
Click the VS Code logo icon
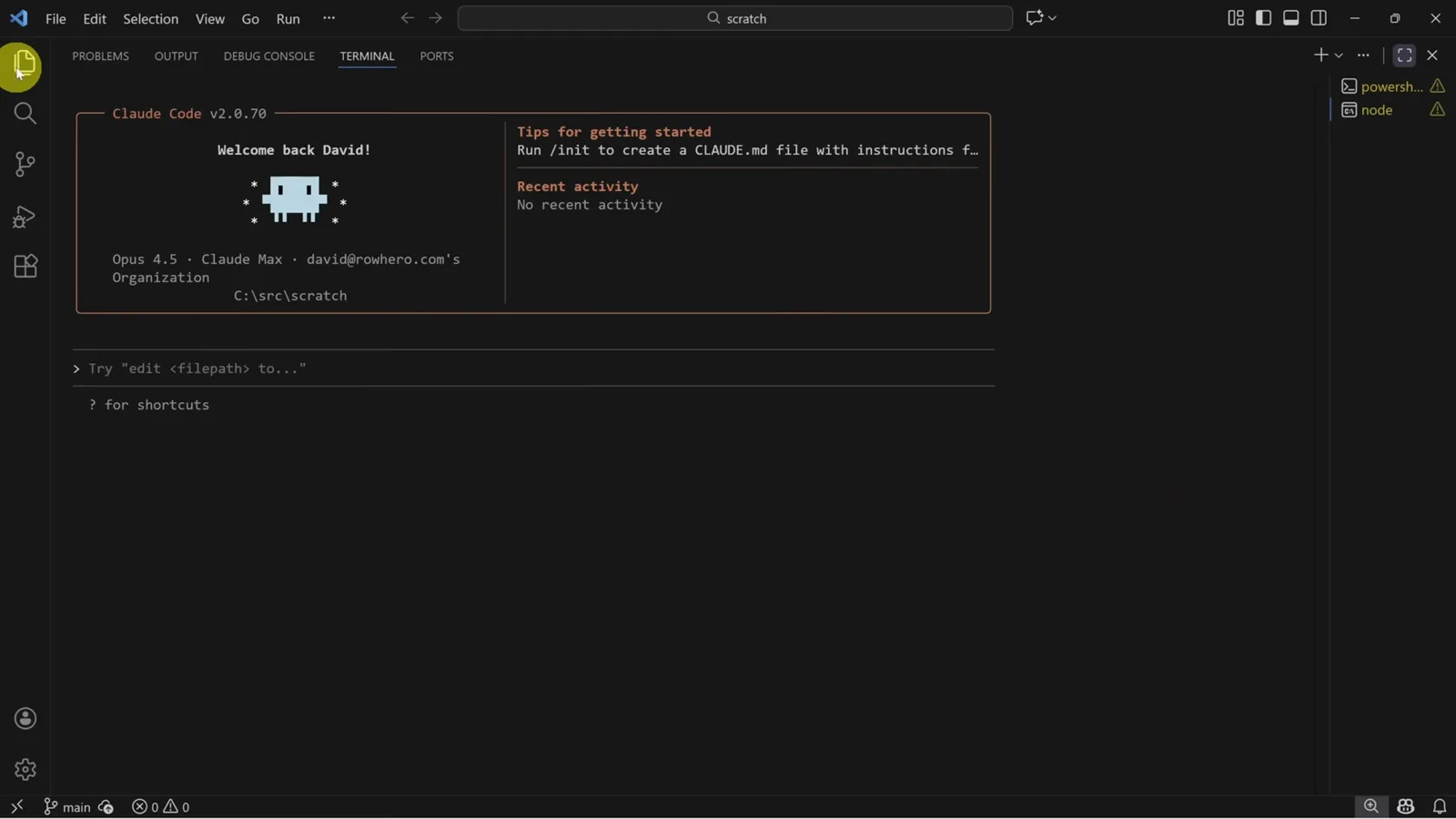[x=19, y=18]
